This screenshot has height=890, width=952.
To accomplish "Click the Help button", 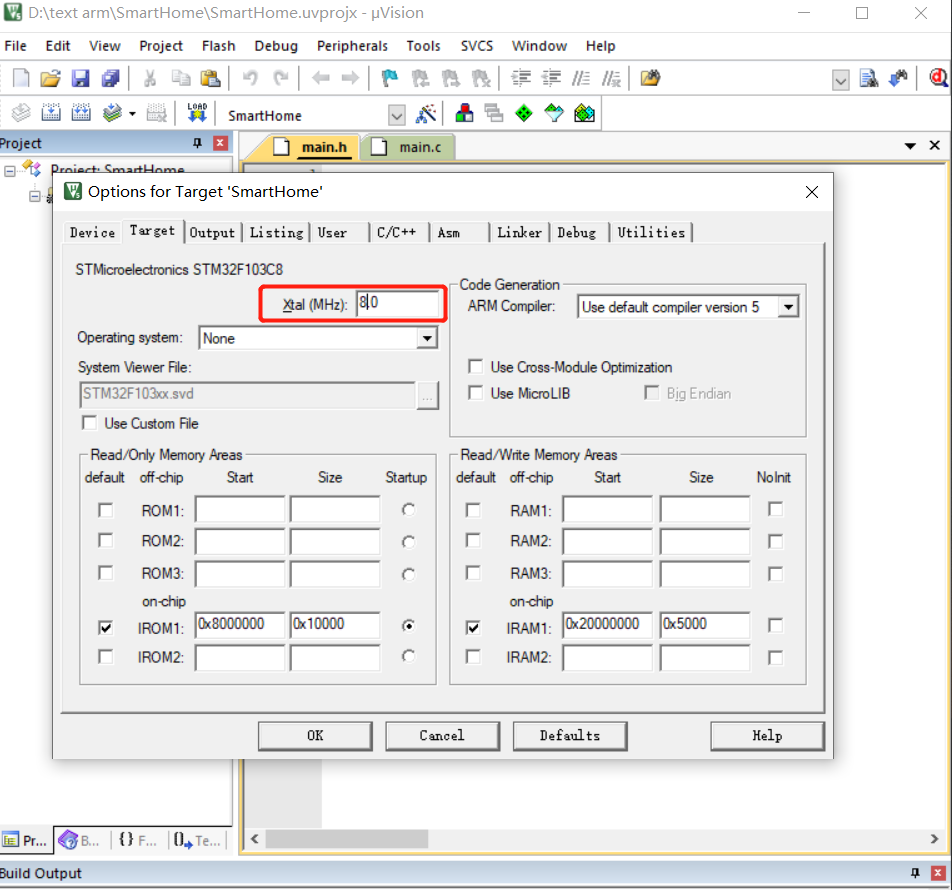I will 767,736.
